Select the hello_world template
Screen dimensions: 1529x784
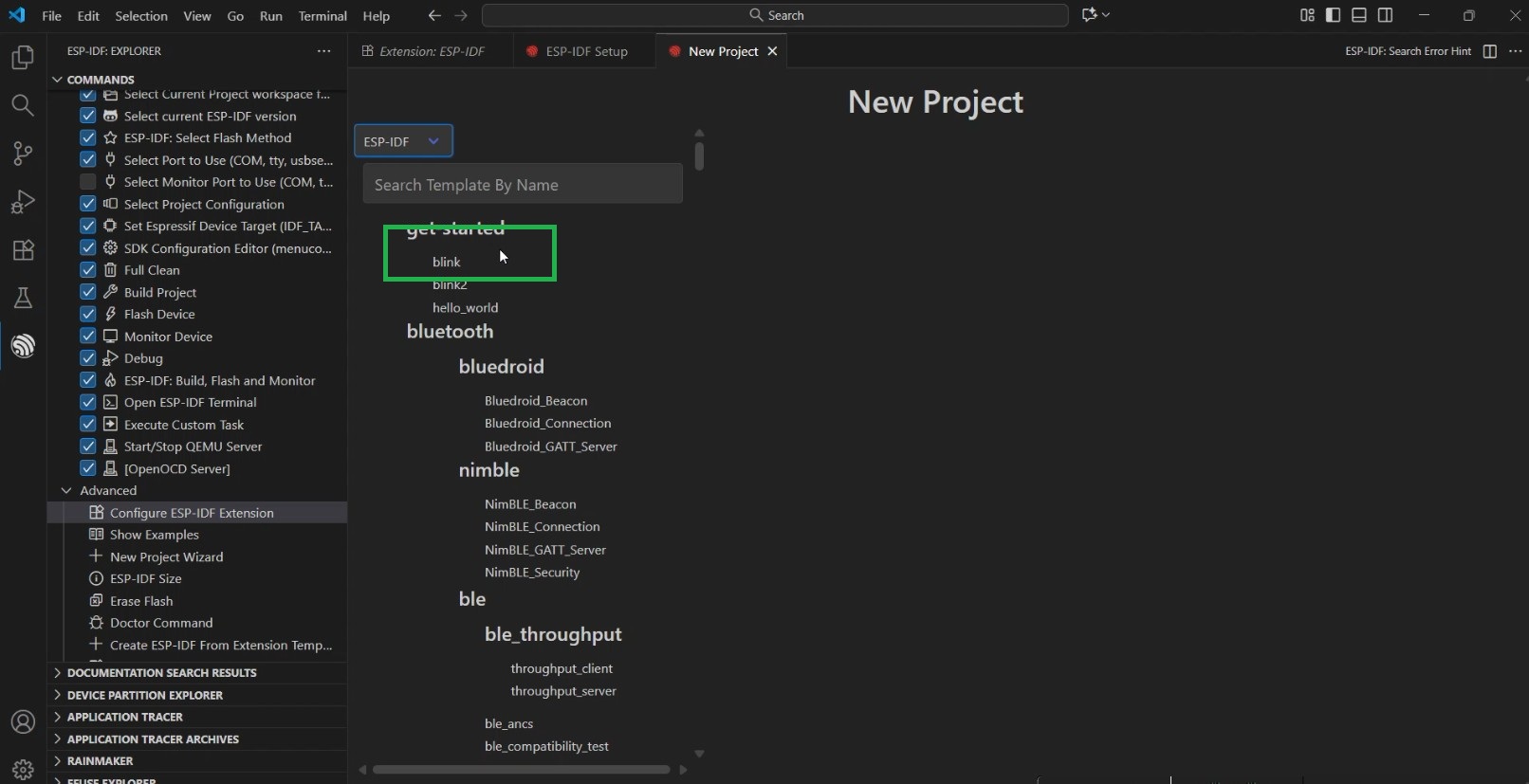(x=465, y=307)
